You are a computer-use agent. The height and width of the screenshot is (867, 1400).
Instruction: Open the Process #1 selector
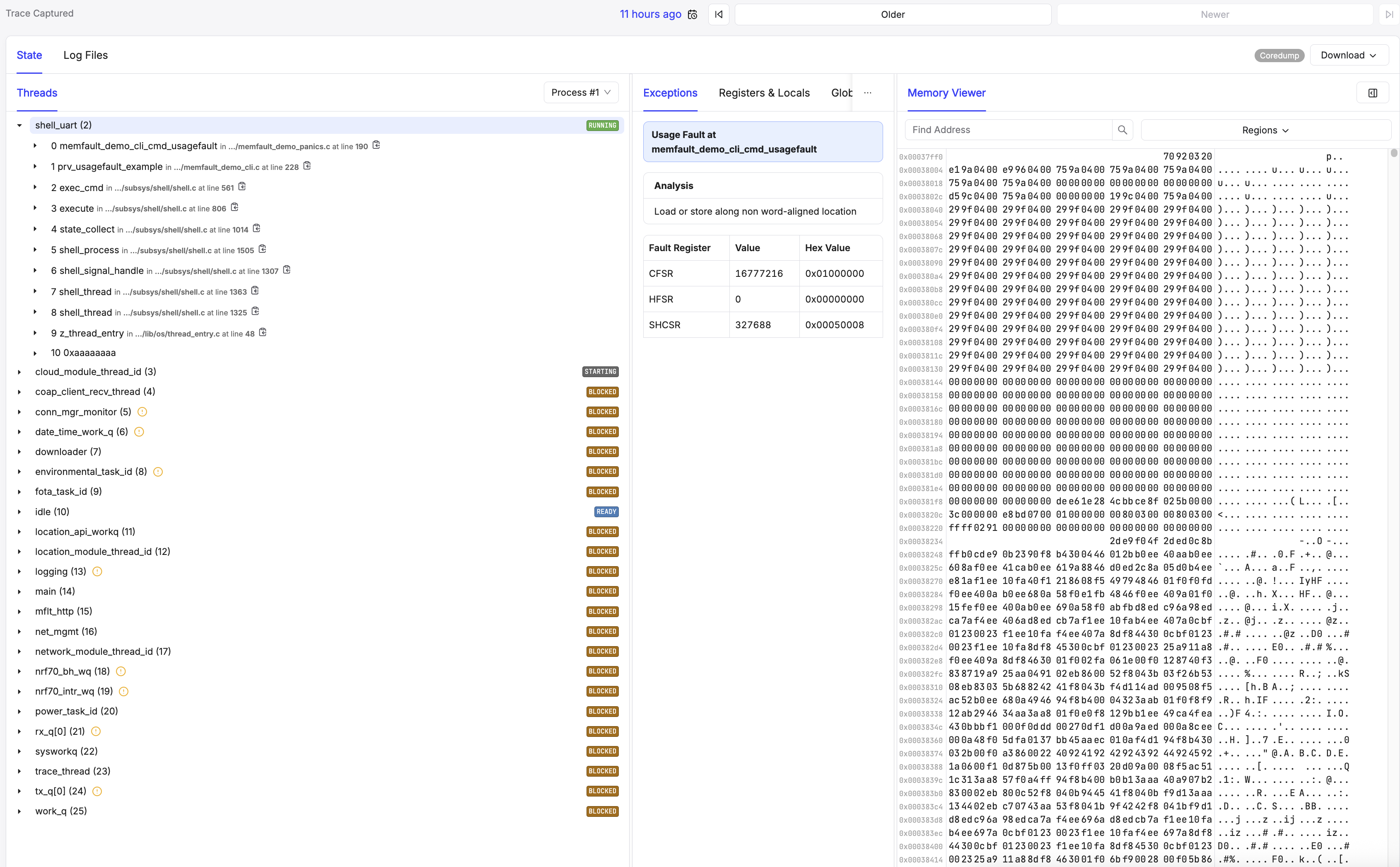coord(580,92)
